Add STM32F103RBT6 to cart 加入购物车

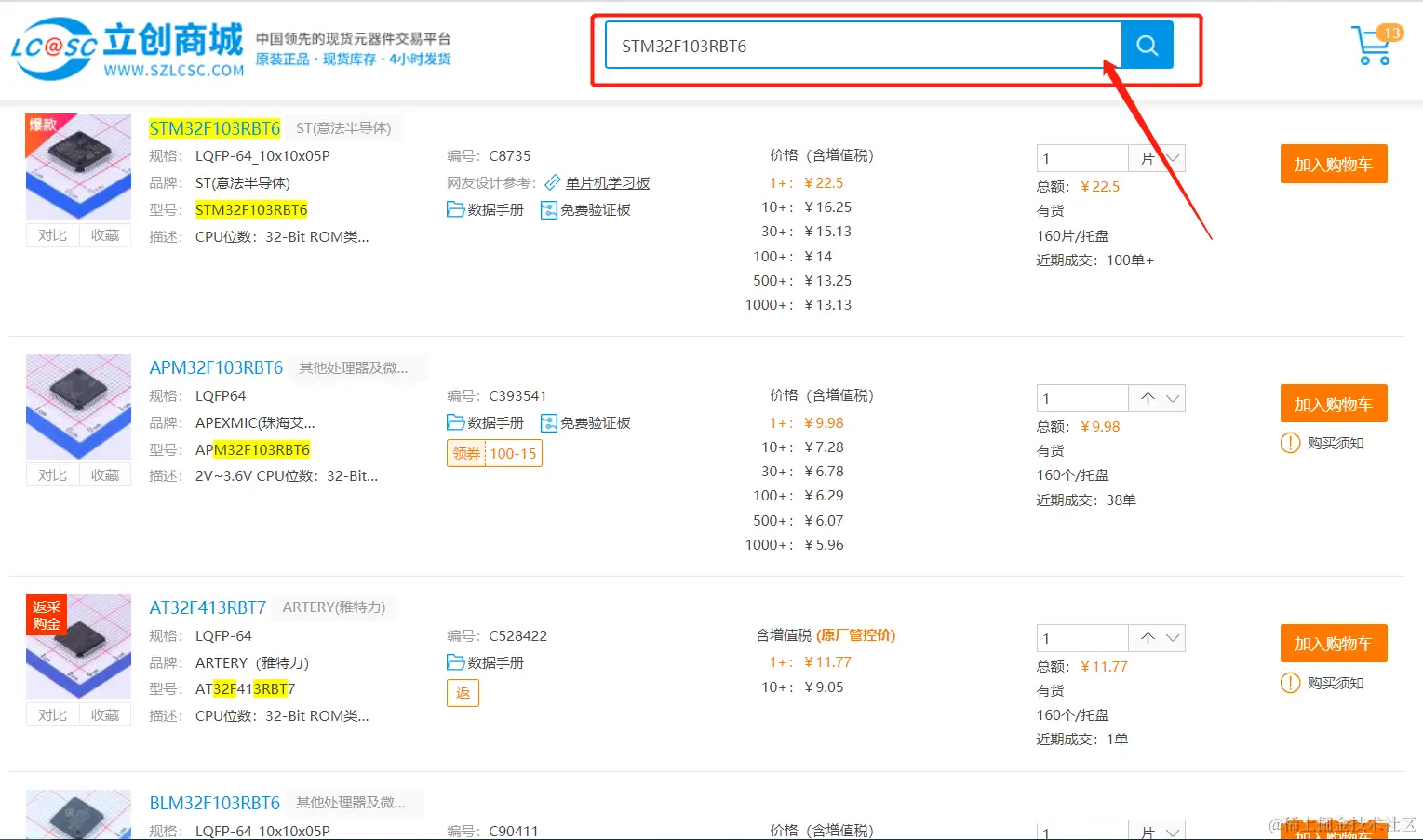(1334, 165)
